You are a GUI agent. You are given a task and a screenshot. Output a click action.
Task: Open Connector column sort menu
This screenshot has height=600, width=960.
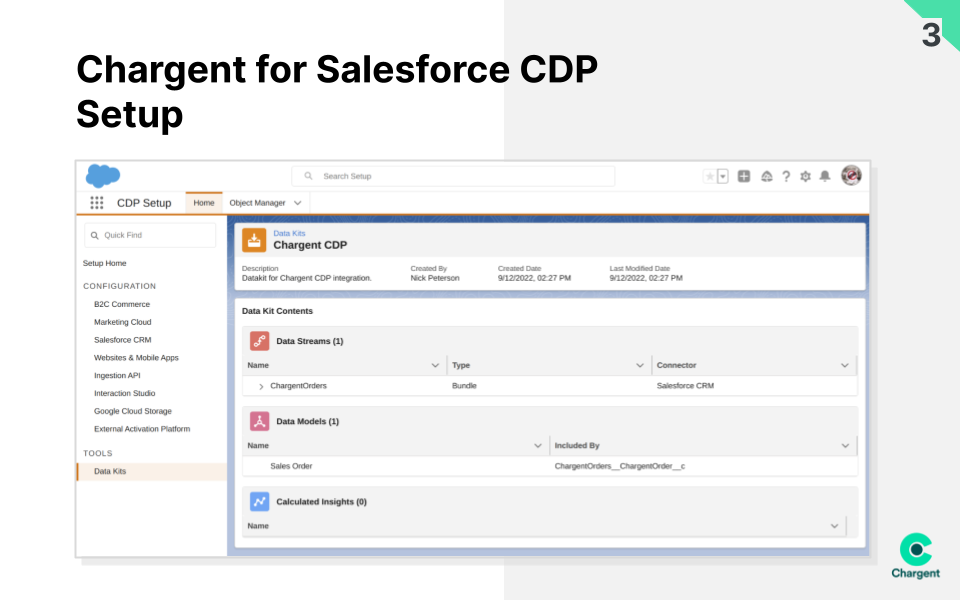[844, 366]
